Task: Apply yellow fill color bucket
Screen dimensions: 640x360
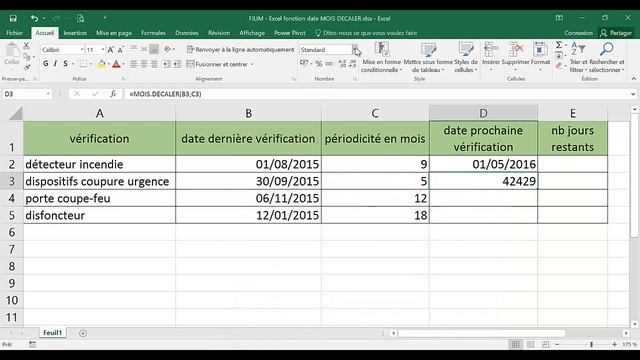Action: (102, 64)
